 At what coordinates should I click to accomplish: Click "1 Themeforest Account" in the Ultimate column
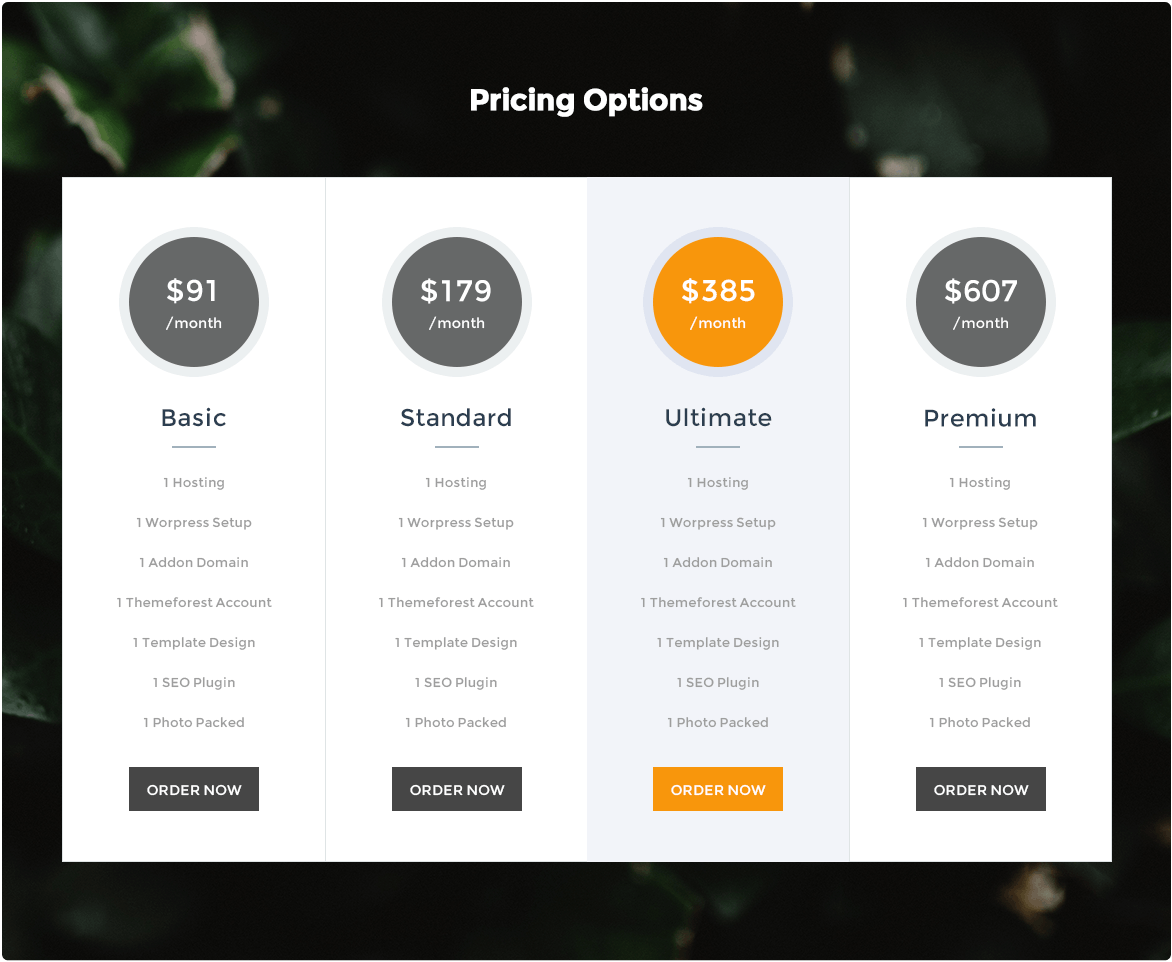click(718, 603)
